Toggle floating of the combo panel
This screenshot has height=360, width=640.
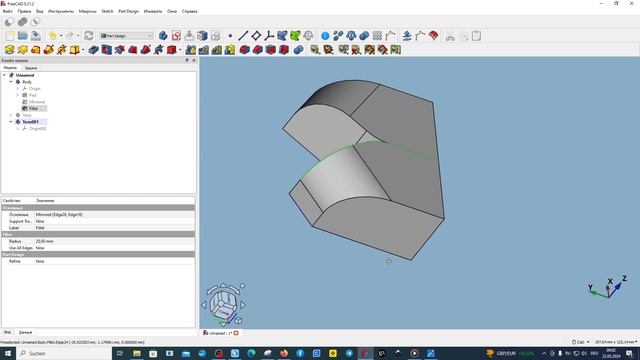187,60
